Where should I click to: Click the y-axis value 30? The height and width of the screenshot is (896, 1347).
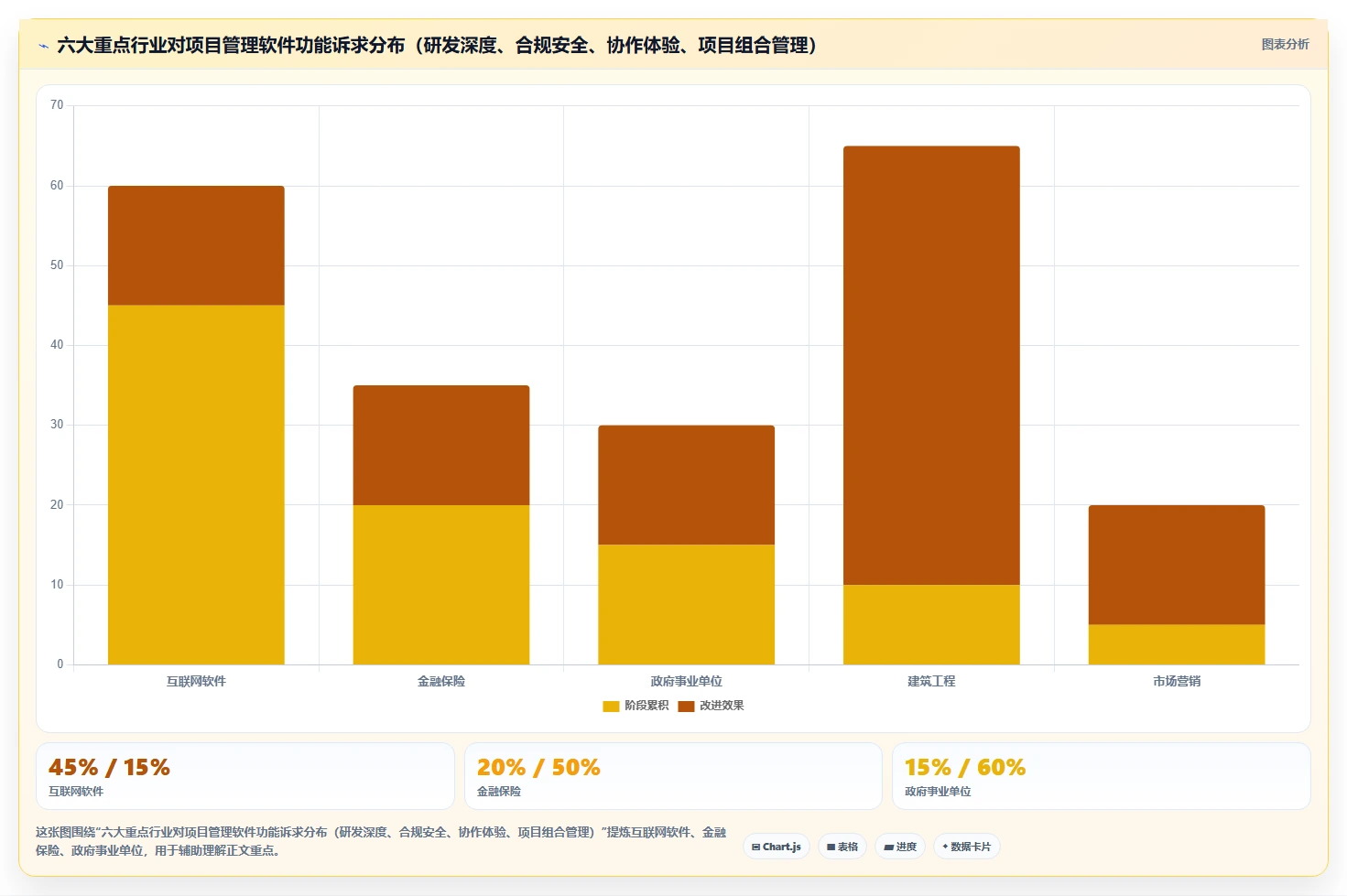tap(57, 425)
